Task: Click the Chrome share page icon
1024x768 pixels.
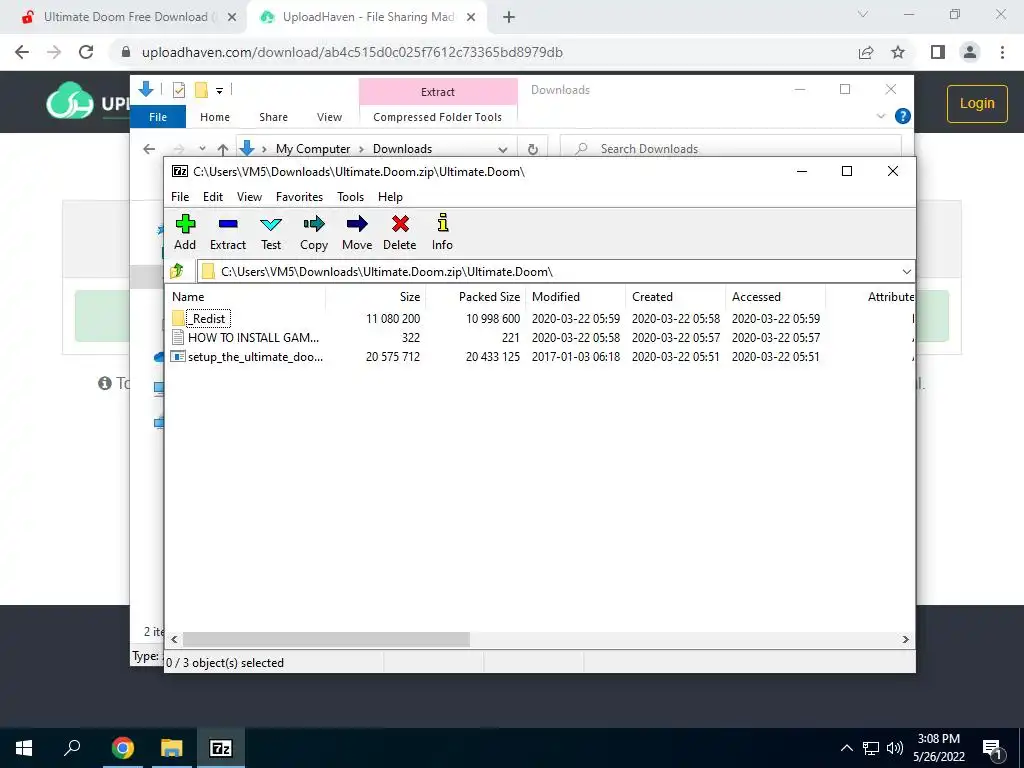Action: (x=866, y=52)
